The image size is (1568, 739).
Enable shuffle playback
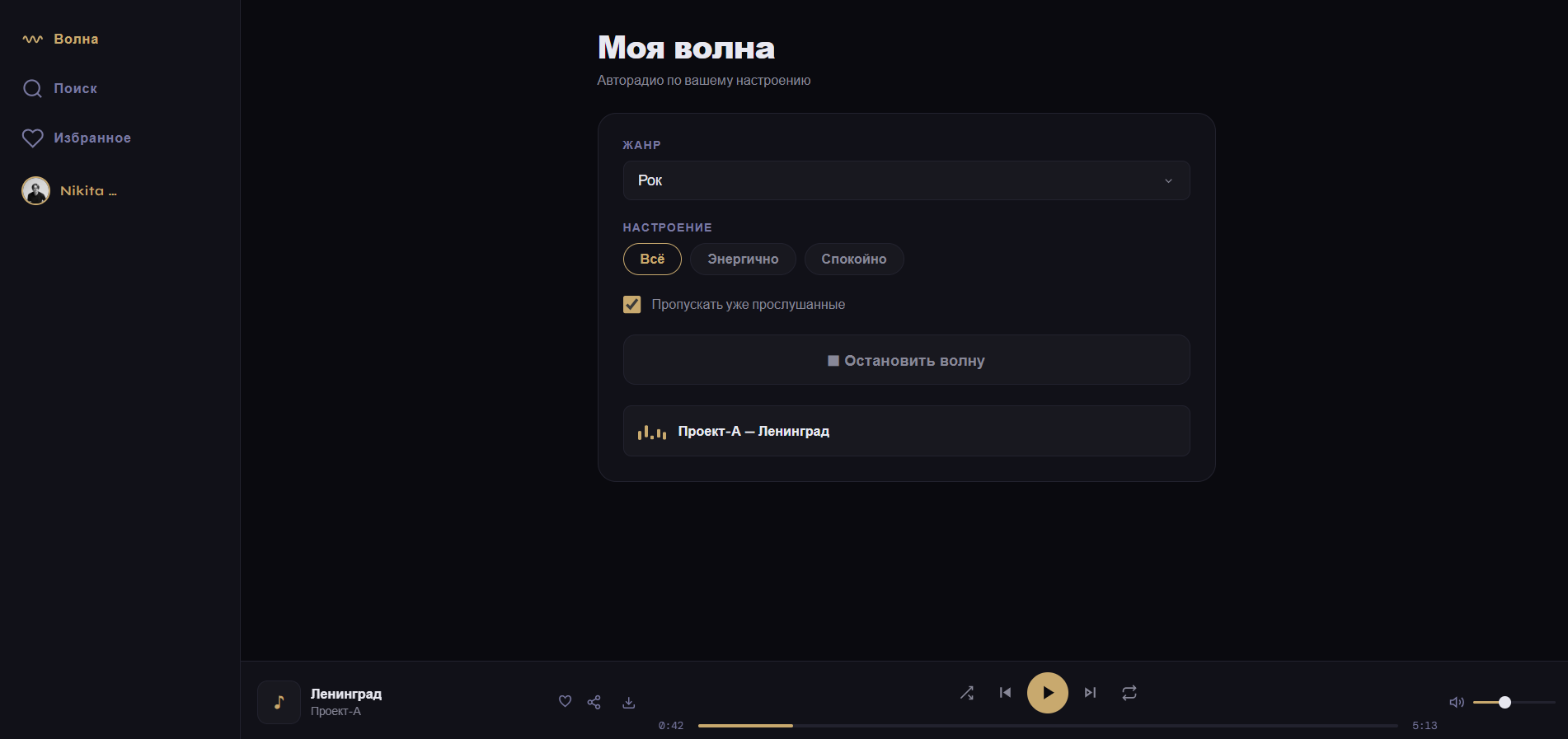[x=967, y=693]
